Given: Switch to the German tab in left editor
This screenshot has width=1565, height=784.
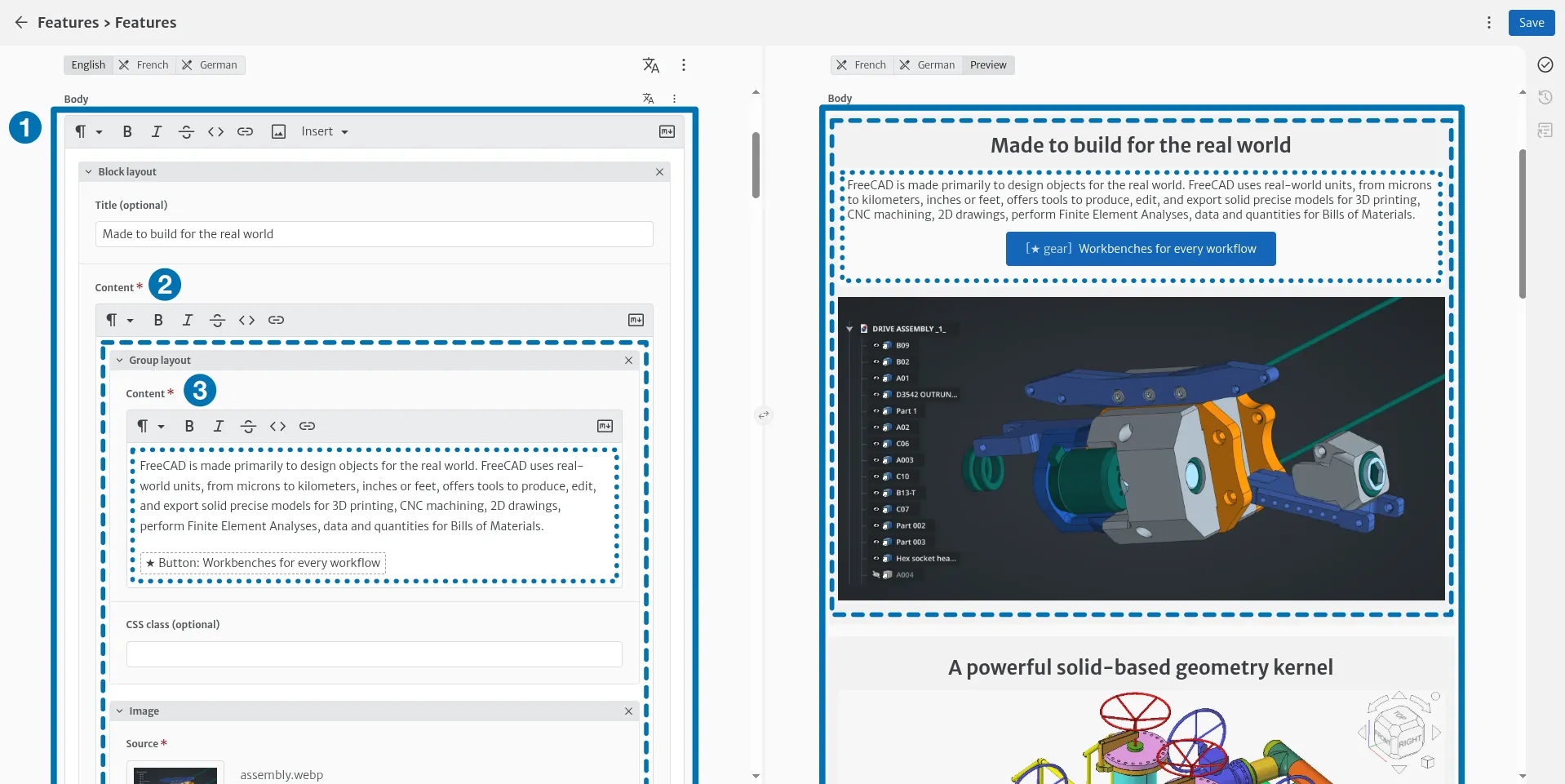Looking at the screenshot, I should pyautogui.click(x=210, y=65).
